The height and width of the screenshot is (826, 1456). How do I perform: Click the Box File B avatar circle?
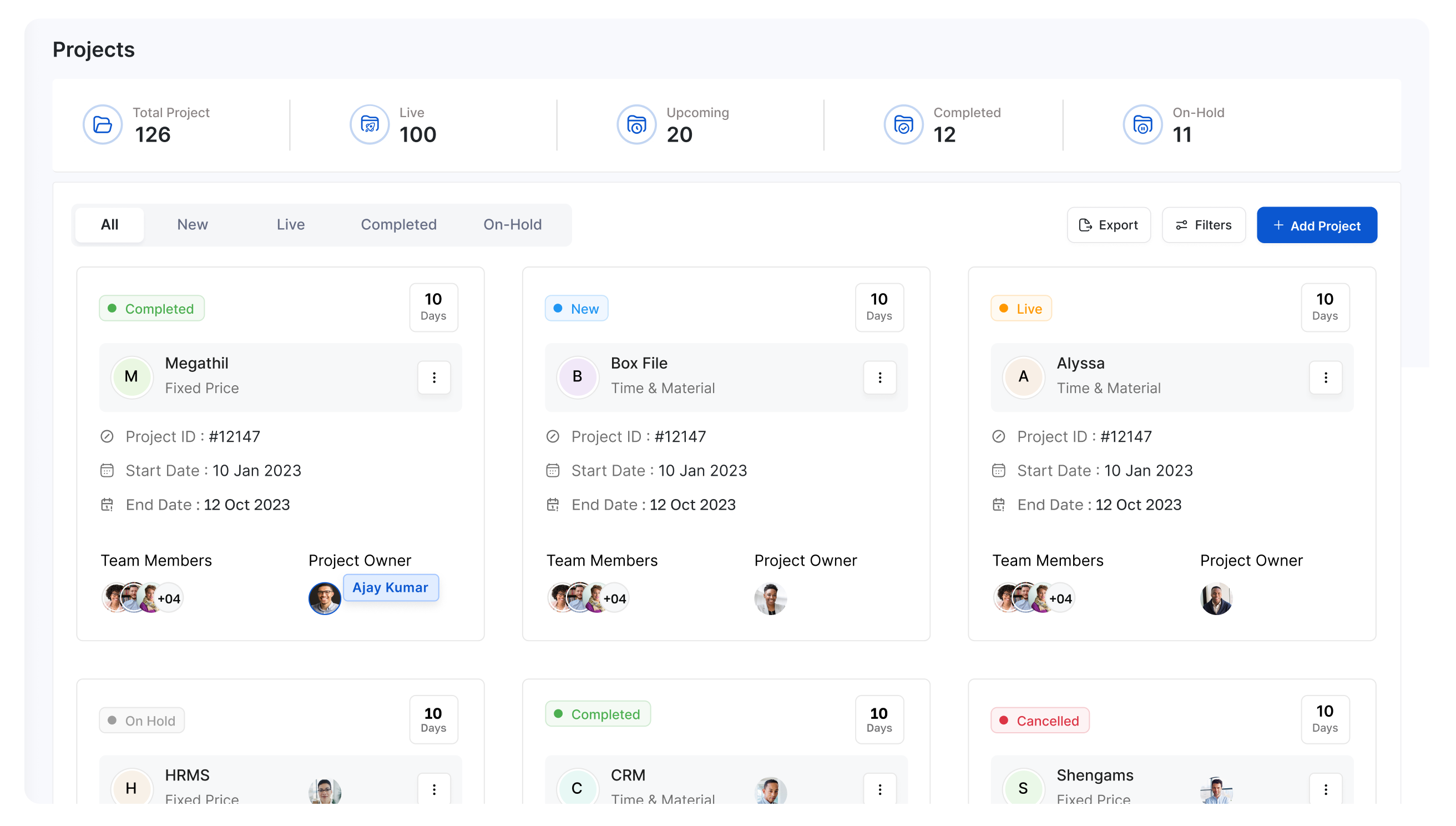coord(577,377)
